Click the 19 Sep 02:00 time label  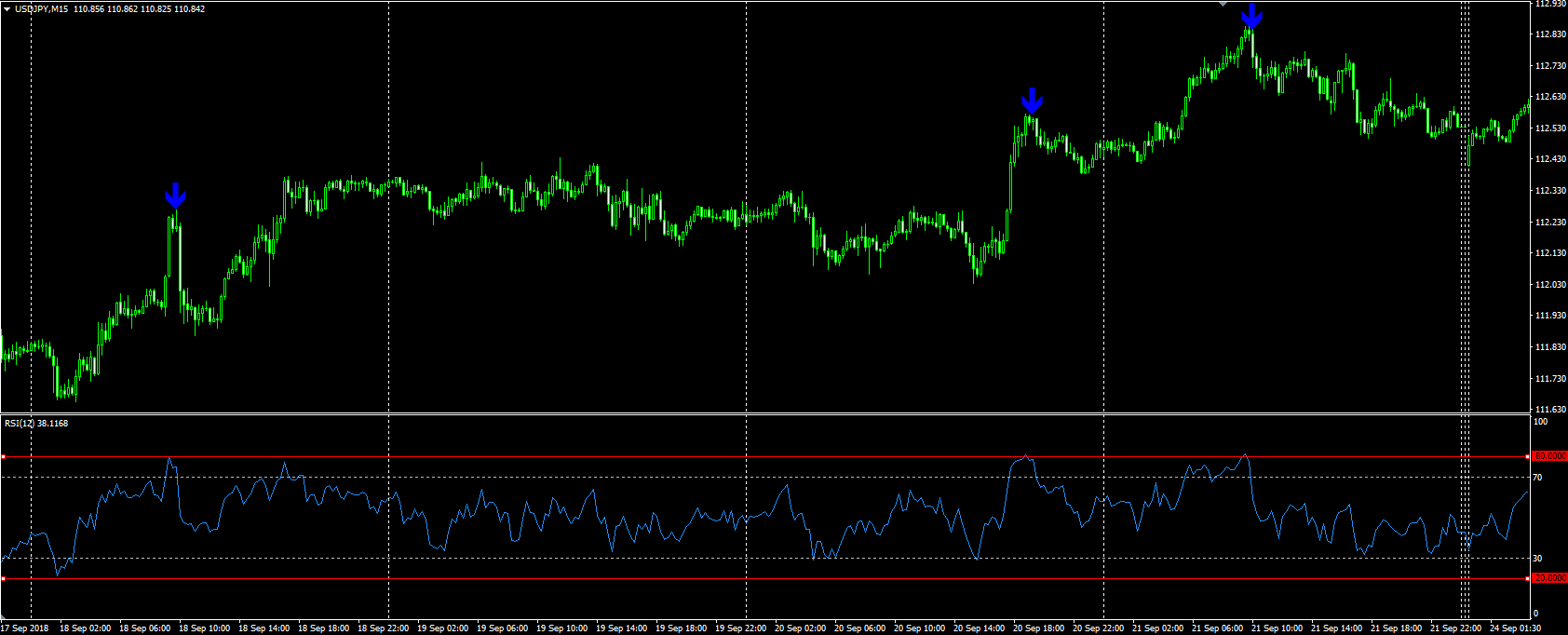point(443,628)
